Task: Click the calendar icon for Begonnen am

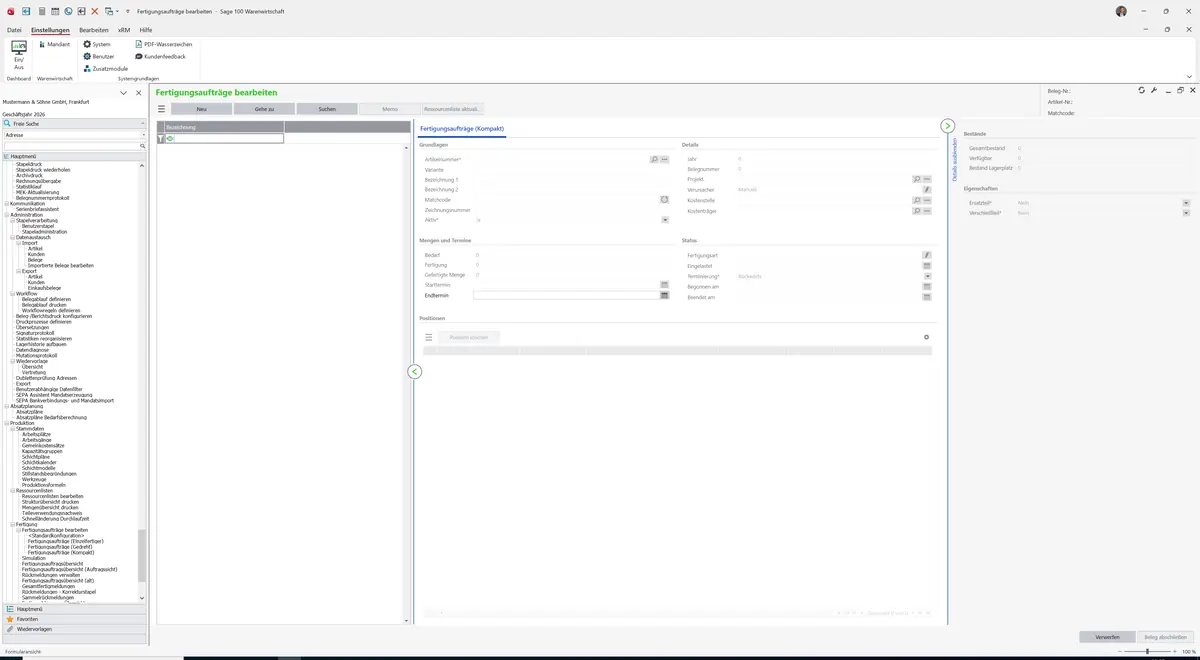Action: pos(927,286)
